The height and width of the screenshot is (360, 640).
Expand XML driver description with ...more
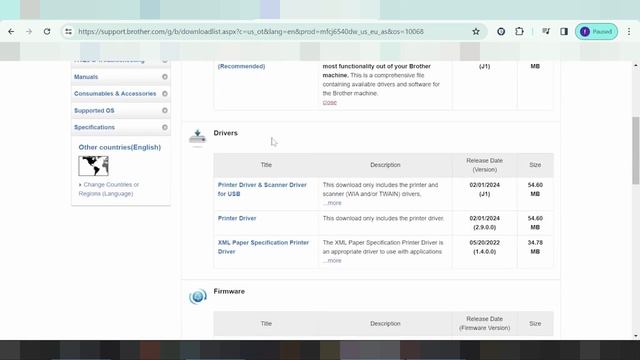click(x=332, y=260)
